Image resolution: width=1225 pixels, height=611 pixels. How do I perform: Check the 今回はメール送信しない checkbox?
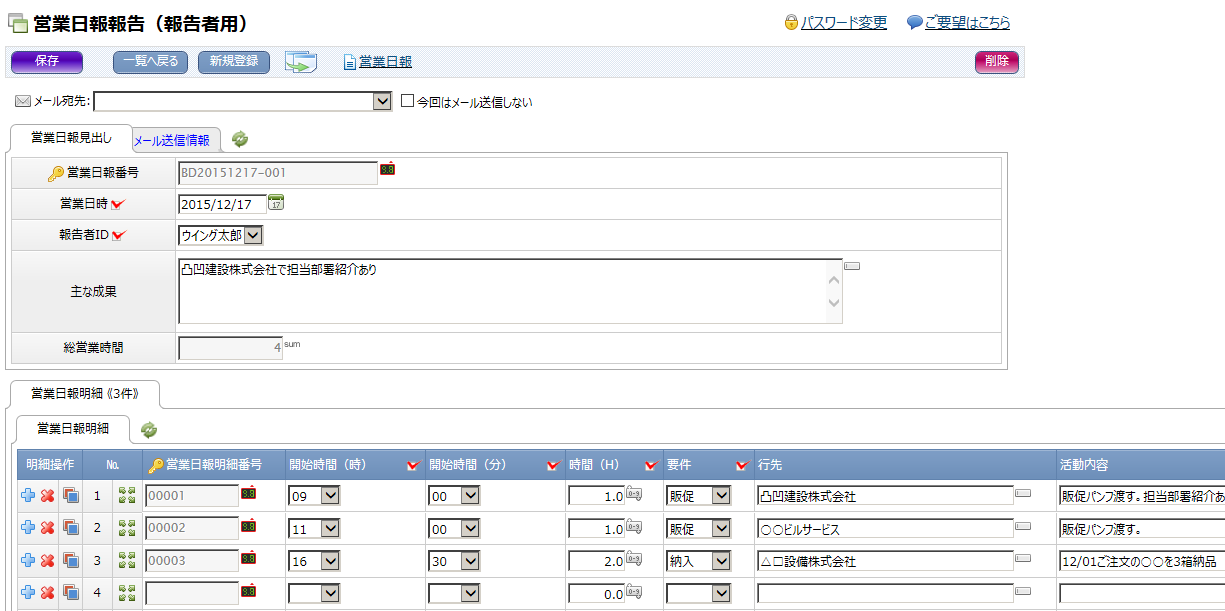point(407,101)
